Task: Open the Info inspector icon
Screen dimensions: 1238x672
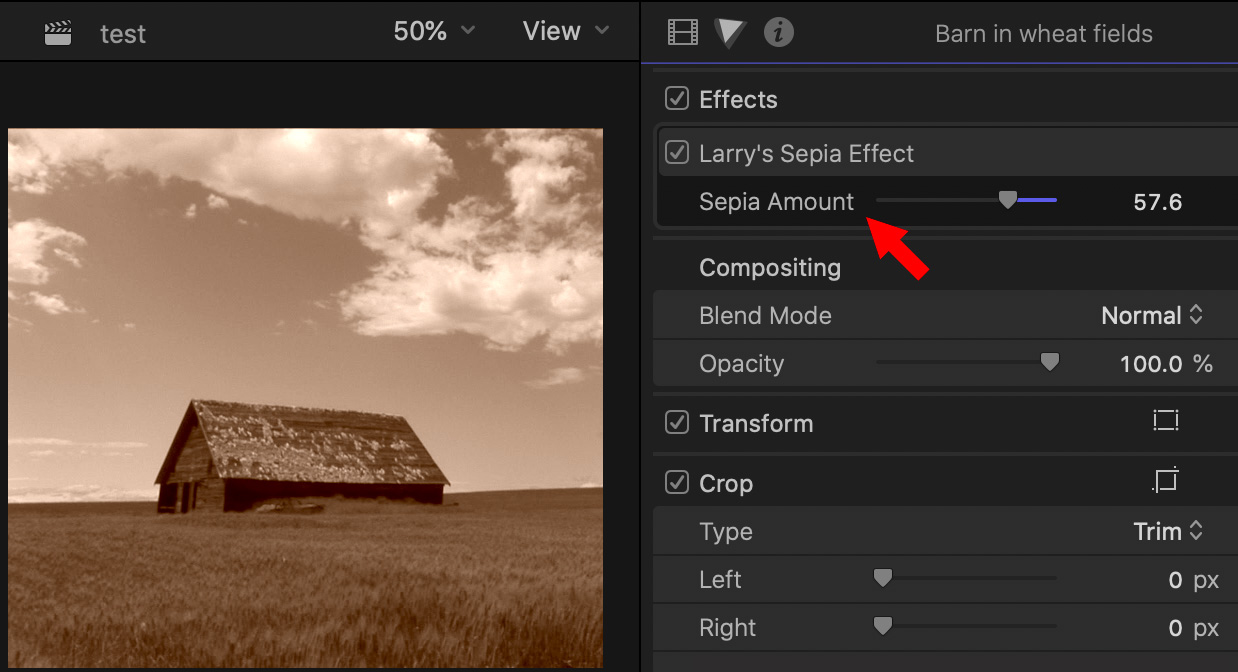Action: 778,33
